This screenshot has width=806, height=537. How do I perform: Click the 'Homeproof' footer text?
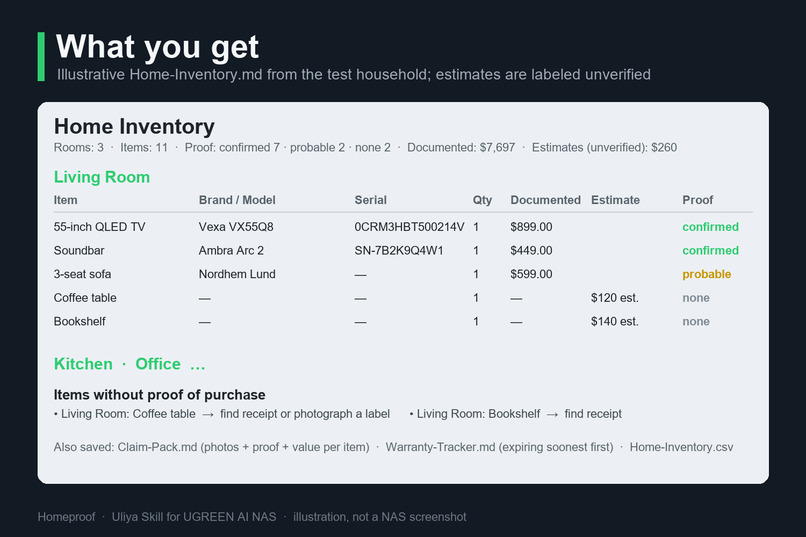coord(66,517)
